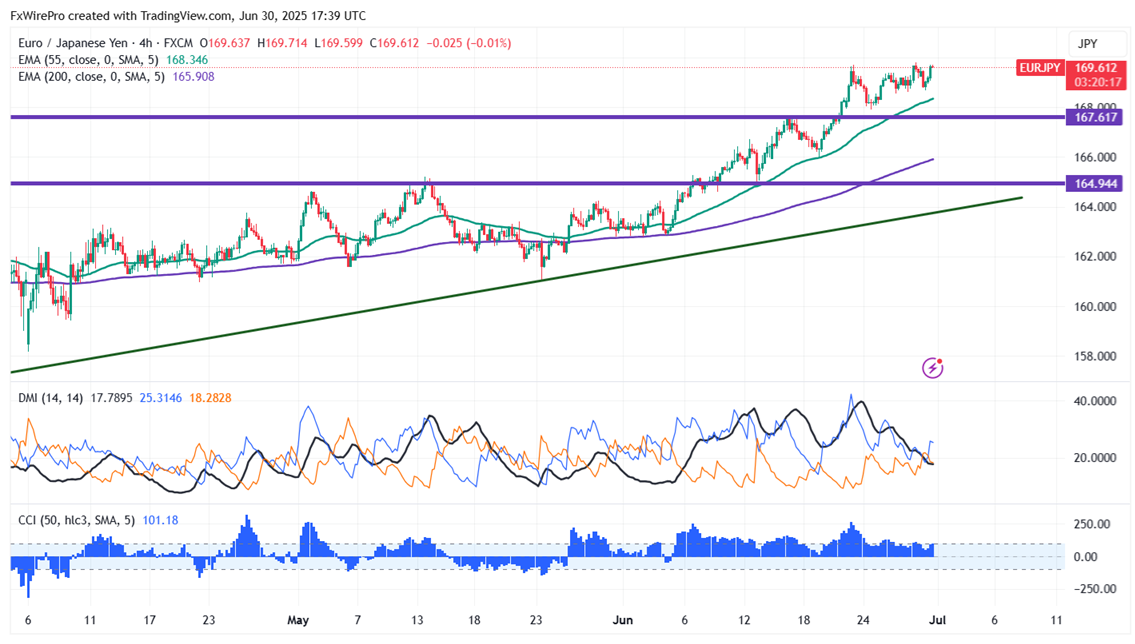Click the May date axis label

(x=298, y=620)
